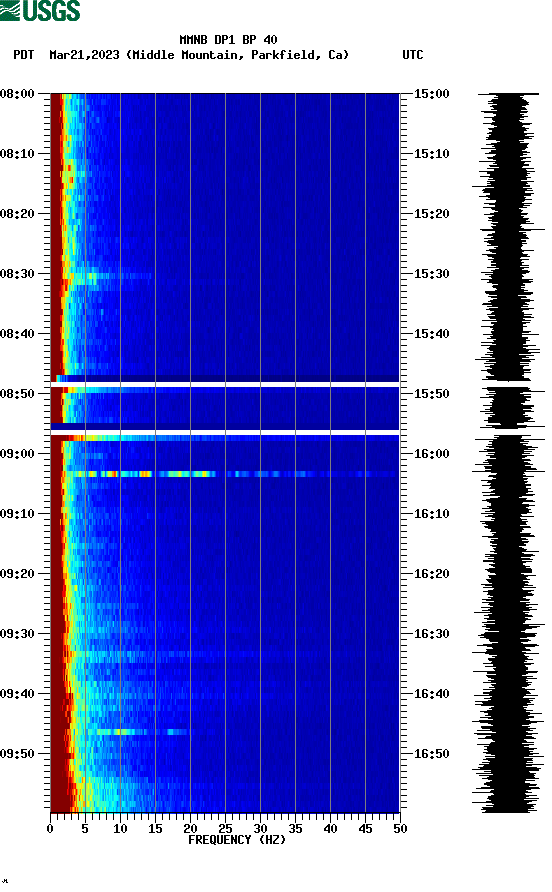Click the narrow spectrogram band at 08:50
The width and height of the screenshot is (552, 892).
[225, 408]
